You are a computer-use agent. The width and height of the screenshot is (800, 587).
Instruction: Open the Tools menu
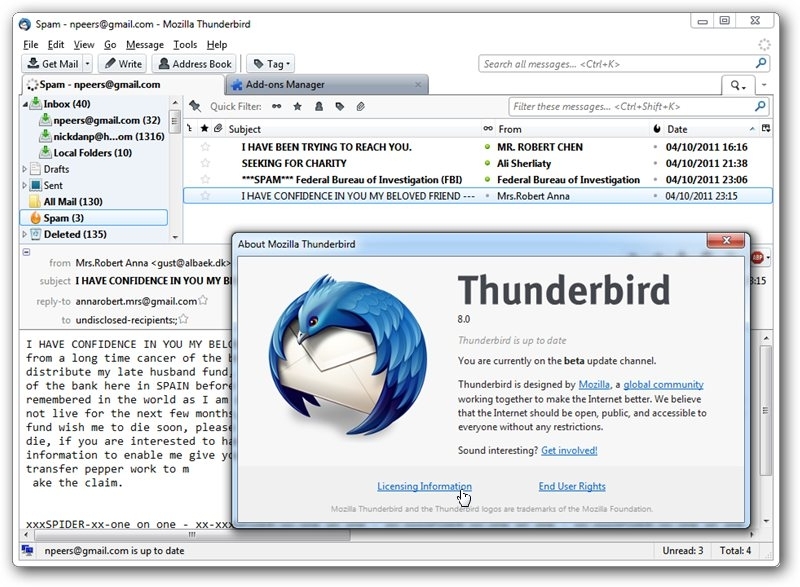pyautogui.click(x=185, y=45)
